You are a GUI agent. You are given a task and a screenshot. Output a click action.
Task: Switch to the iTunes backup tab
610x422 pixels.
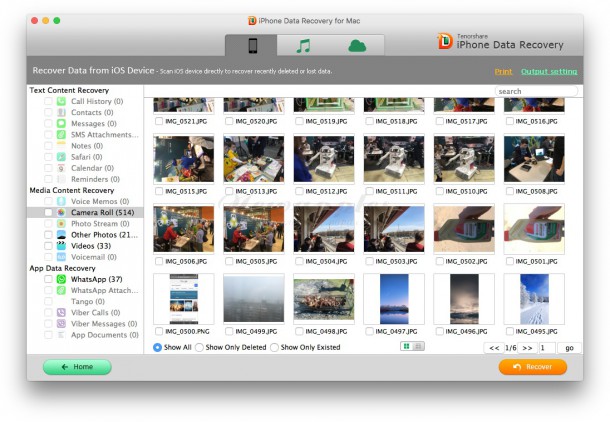pyautogui.click(x=303, y=46)
